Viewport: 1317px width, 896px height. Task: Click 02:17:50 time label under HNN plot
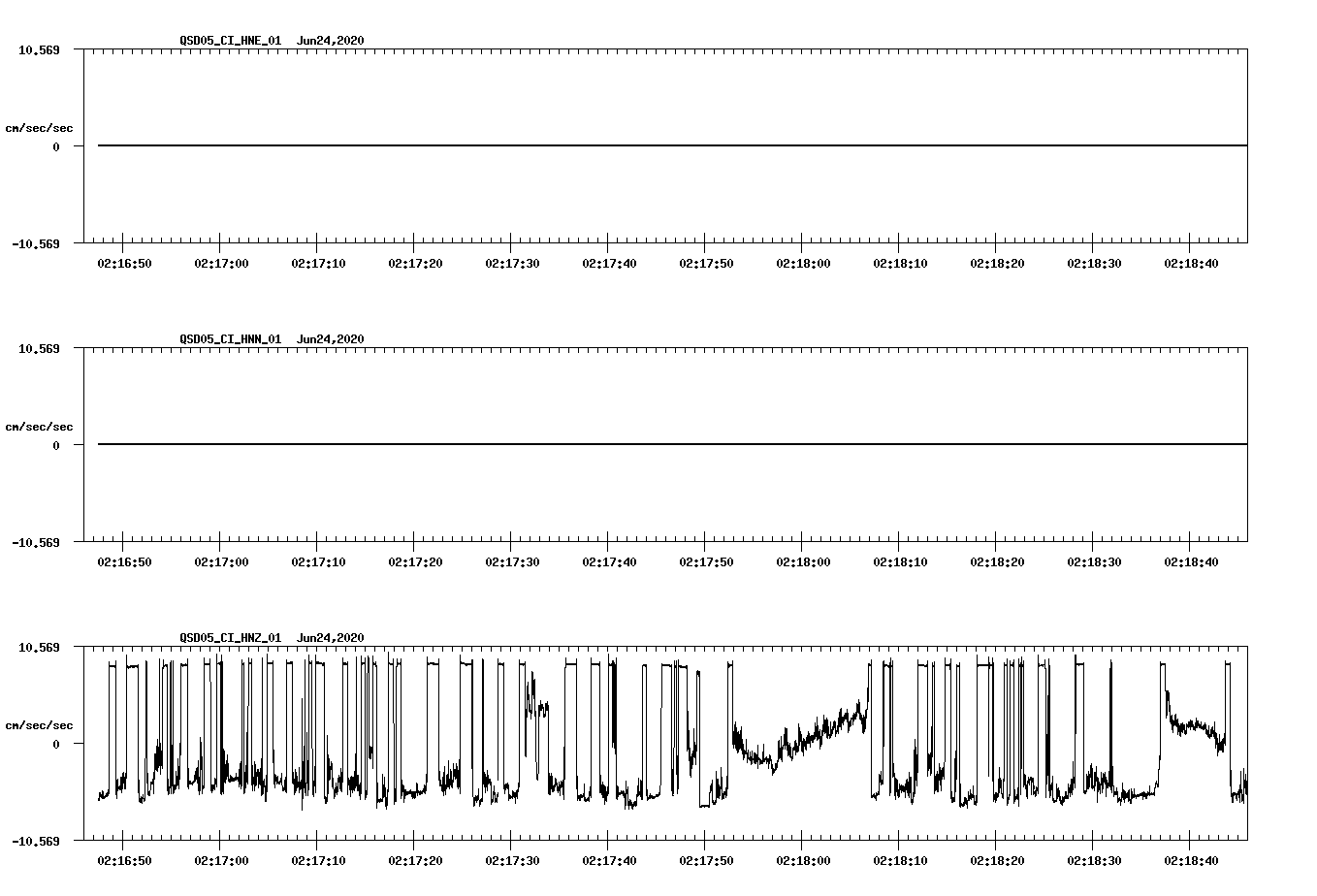(x=706, y=561)
